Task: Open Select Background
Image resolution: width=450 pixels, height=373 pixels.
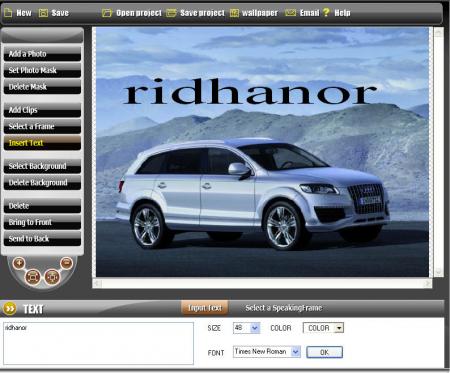Action: pyautogui.click(x=42, y=166)
